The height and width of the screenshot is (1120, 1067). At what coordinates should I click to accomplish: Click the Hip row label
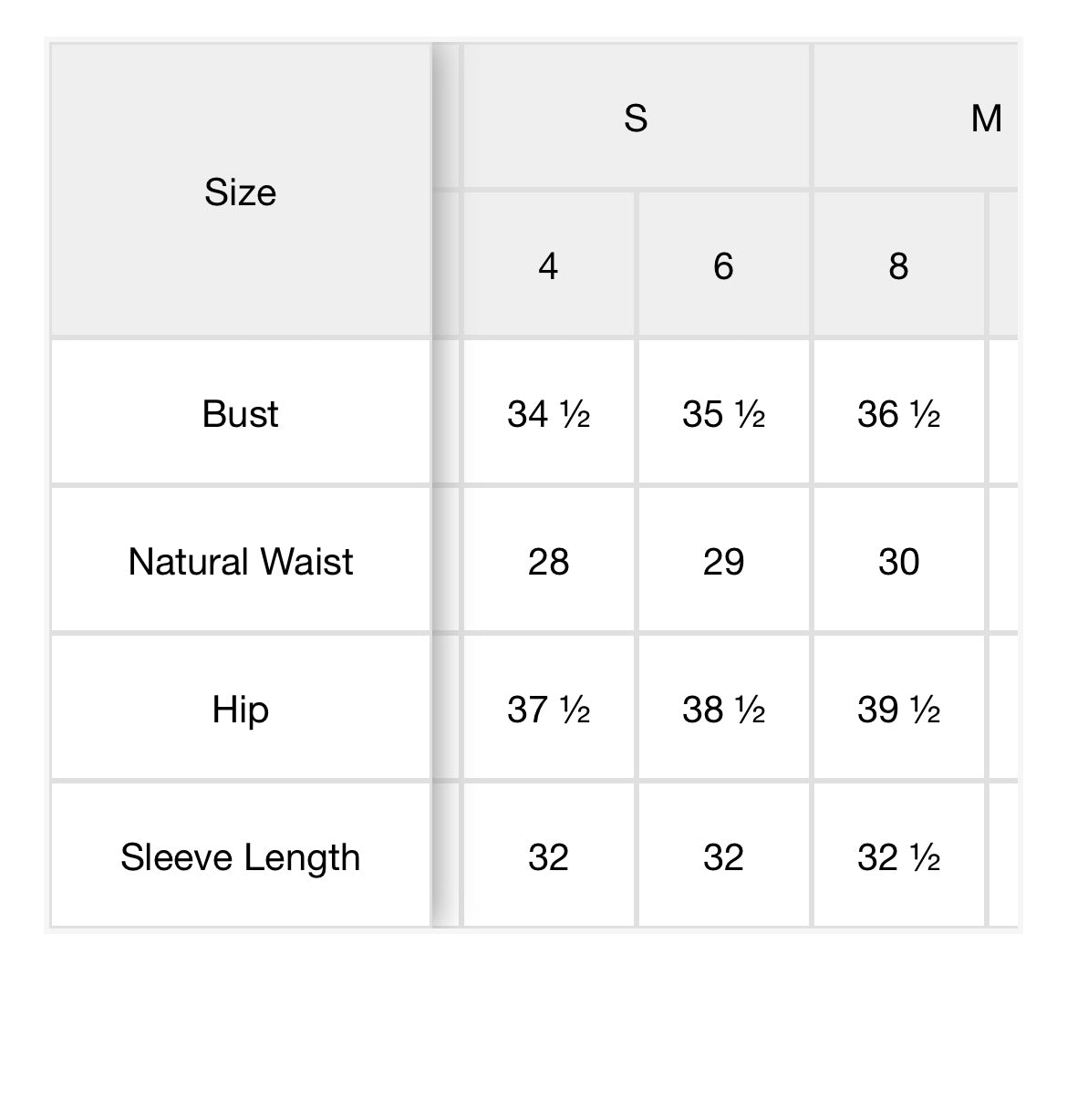pos(240,710)
